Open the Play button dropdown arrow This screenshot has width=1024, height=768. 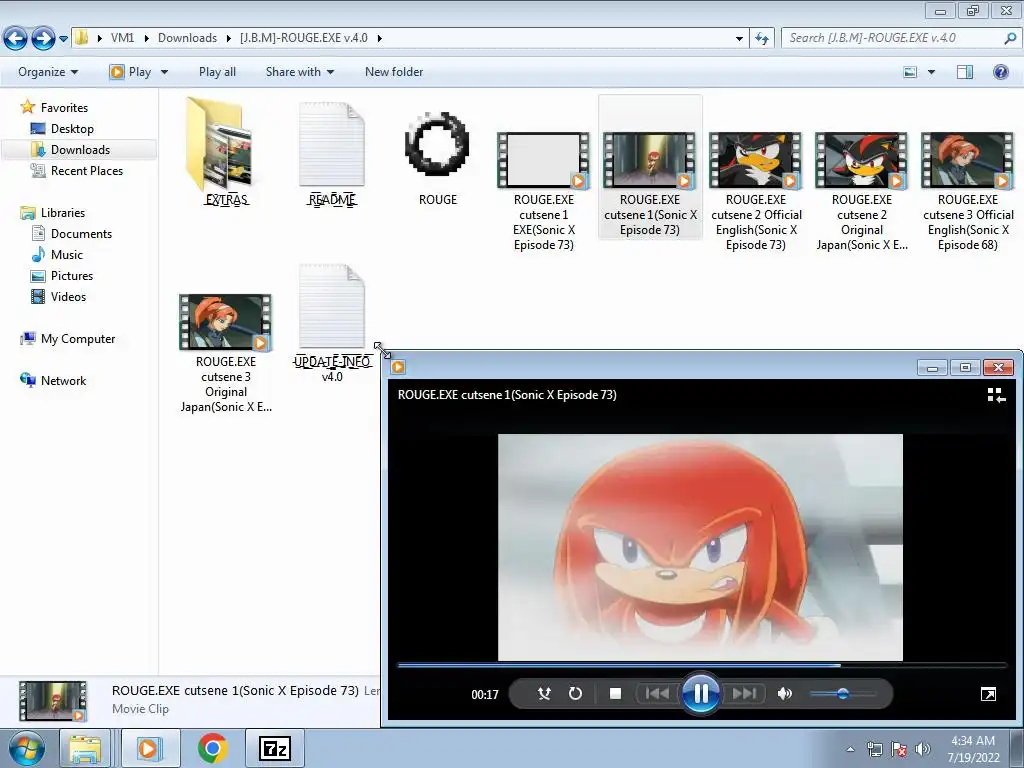[x=164, y=72]
